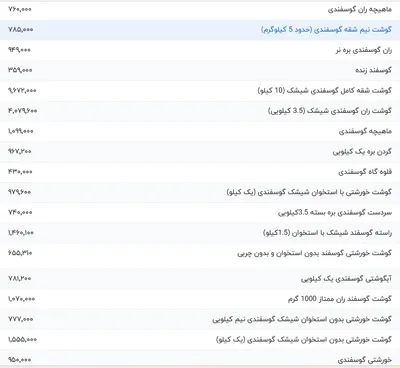Click the price ۴,۰۷۹,۶۰۰
Image resolution: width=400 pixels, height=368 pixels.
click(x=23, y=111)
